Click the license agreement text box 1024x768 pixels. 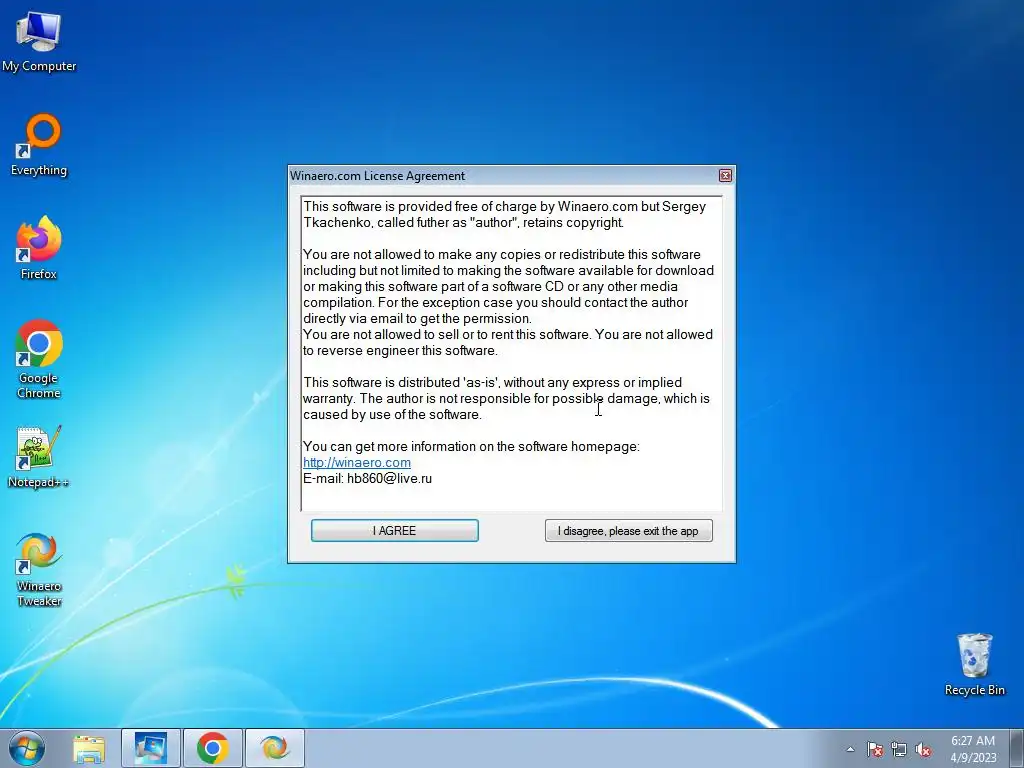(x=511, y=353)
